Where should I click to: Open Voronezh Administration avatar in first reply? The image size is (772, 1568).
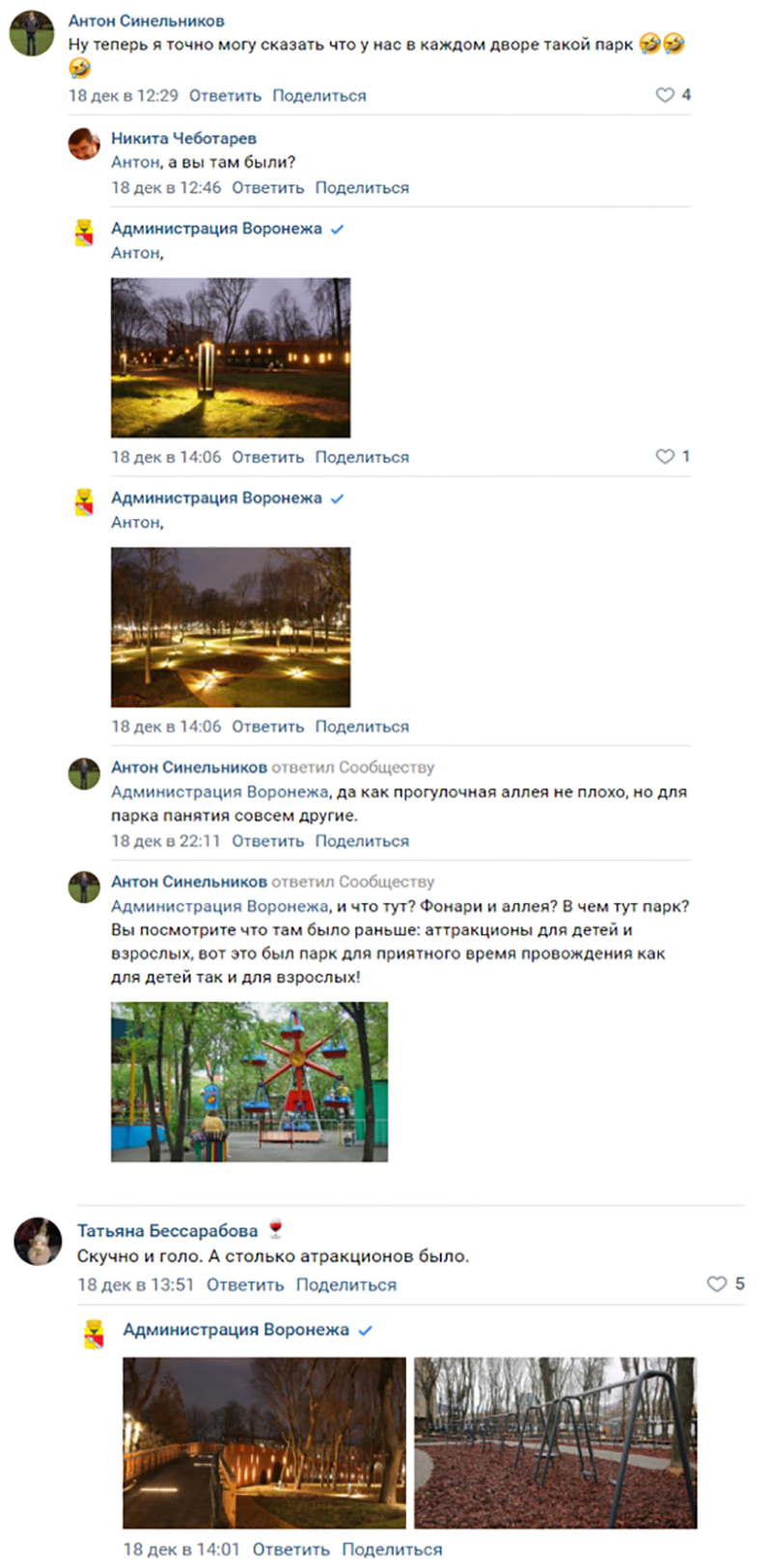pos(84,234)
